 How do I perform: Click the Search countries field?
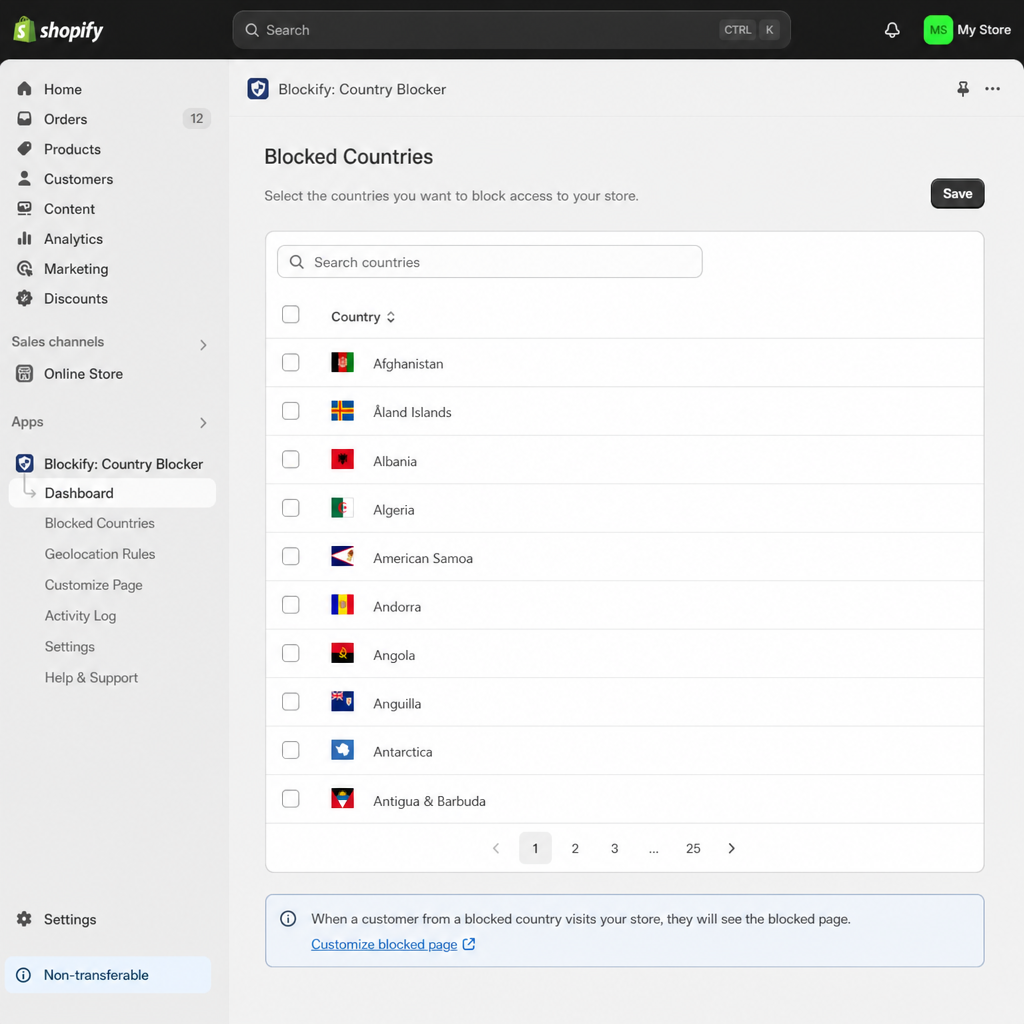coord(490,262)
